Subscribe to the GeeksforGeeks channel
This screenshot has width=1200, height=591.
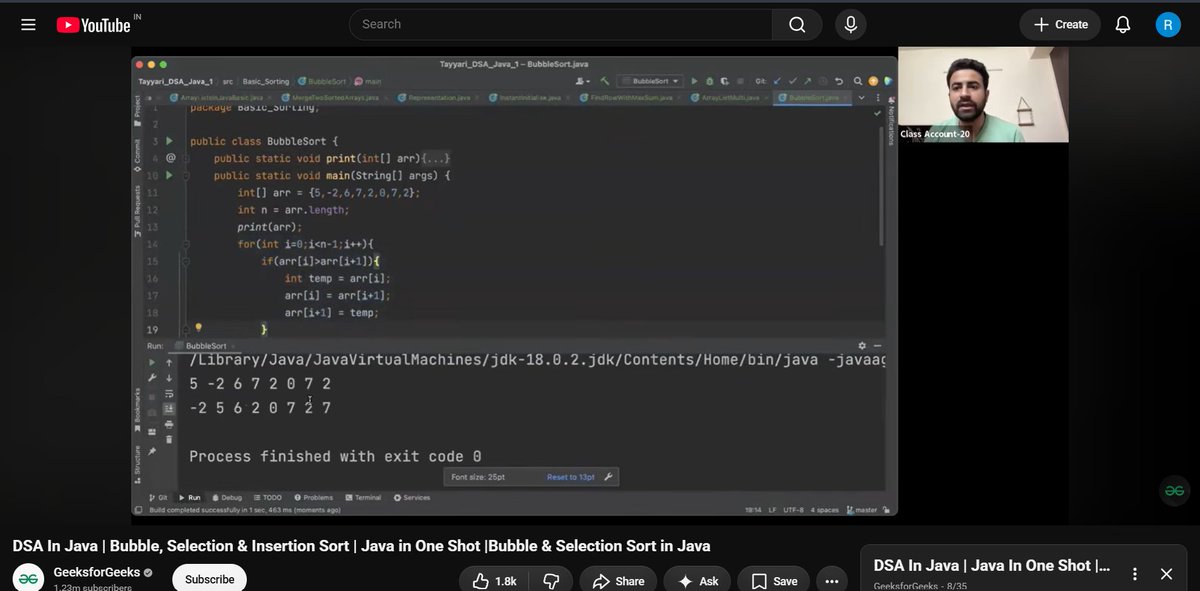pyautogui.click(x=209, y=579)
